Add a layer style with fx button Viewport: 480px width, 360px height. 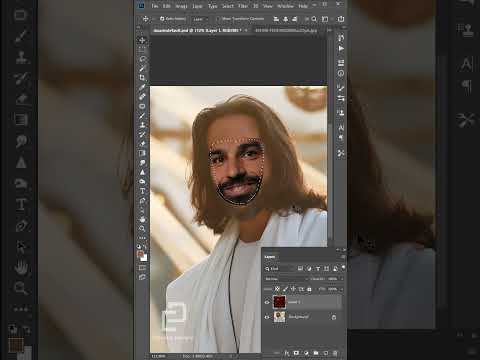(287, 353)
